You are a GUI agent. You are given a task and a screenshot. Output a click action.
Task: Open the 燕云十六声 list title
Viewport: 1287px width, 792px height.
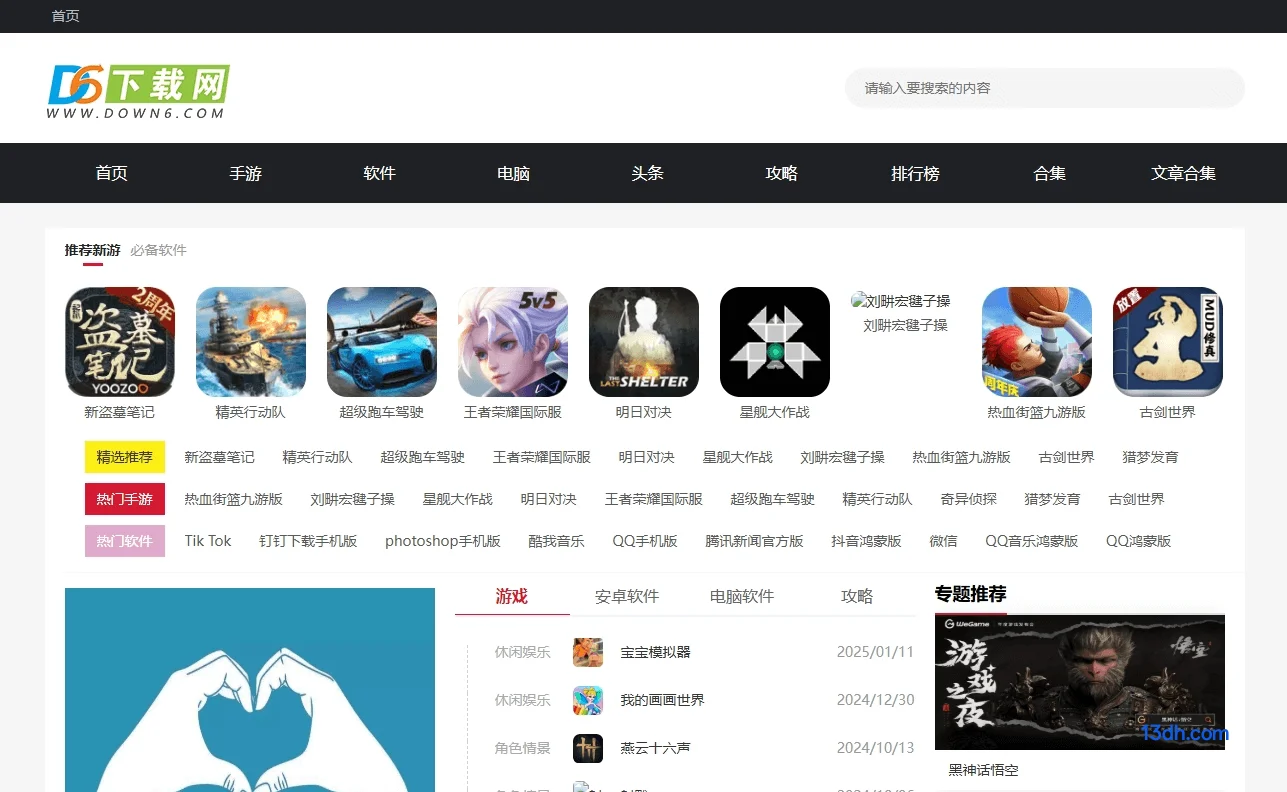point(656,748)
